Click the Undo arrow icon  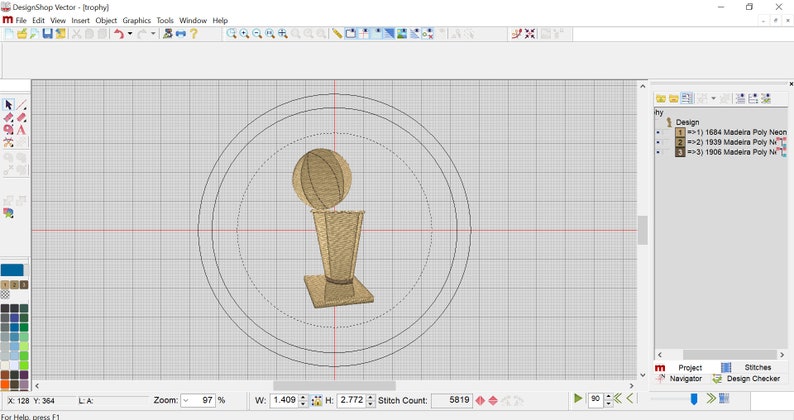pyautogui.click(x=118, y=34)
